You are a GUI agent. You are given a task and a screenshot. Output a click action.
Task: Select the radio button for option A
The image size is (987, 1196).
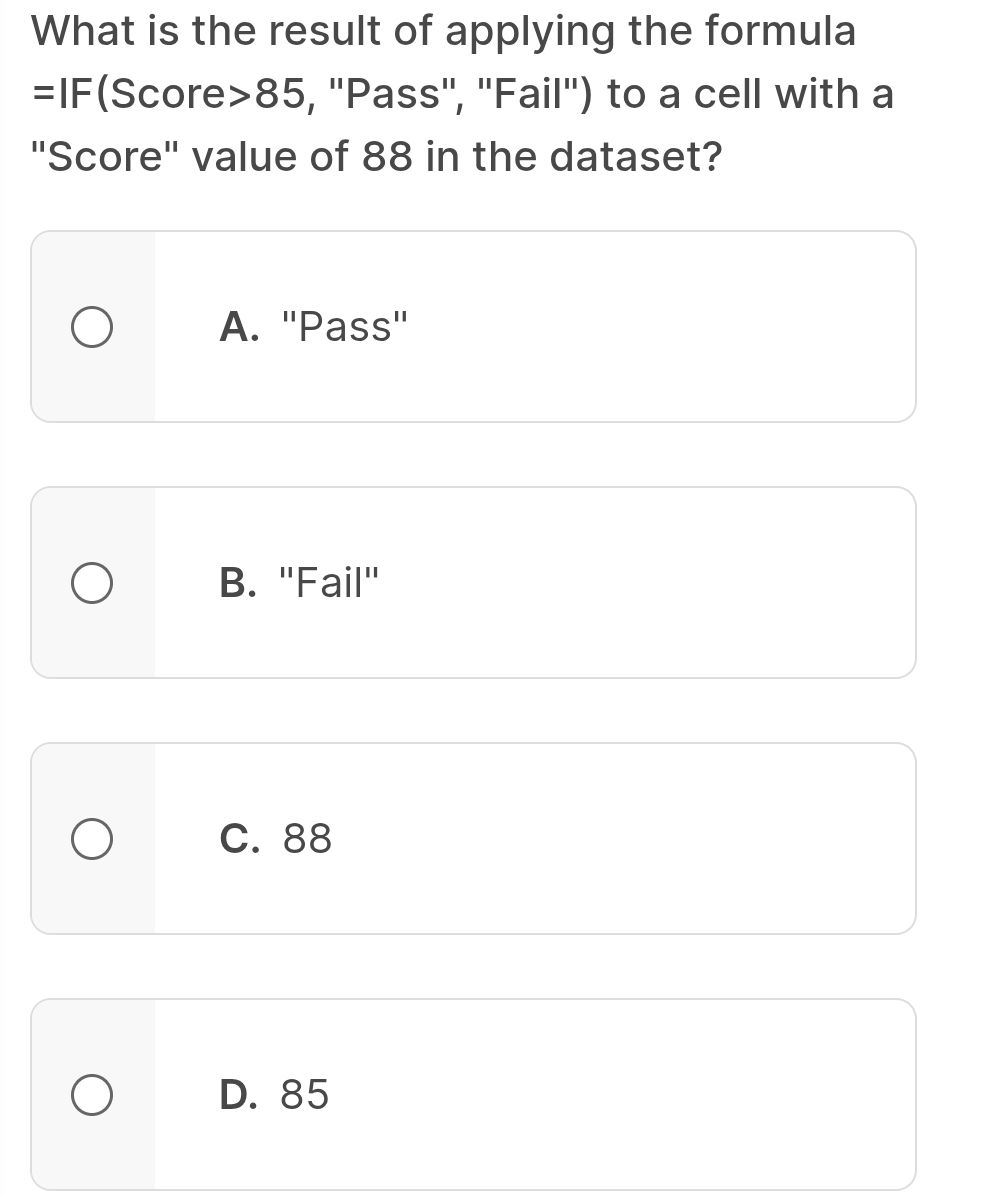tap(92, 327)
